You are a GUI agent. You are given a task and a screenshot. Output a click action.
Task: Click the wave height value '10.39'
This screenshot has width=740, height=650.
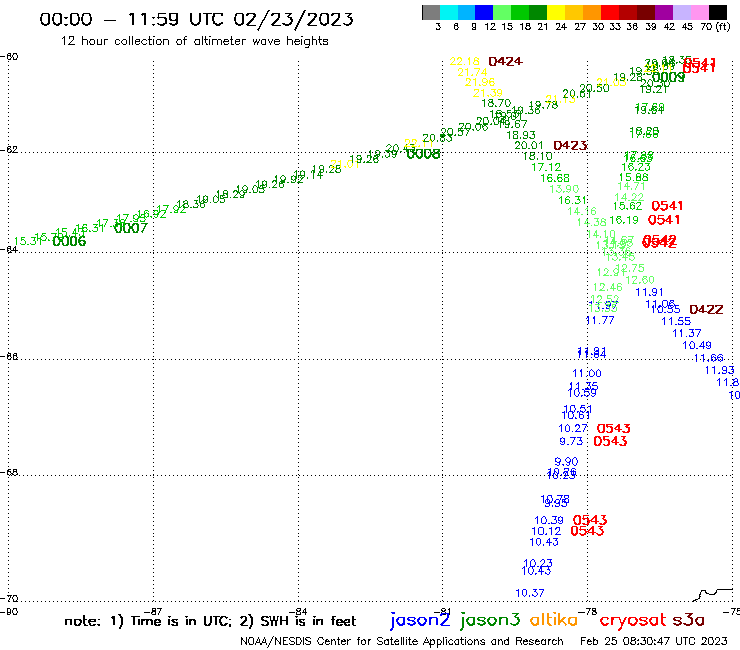tap(548, 520)
